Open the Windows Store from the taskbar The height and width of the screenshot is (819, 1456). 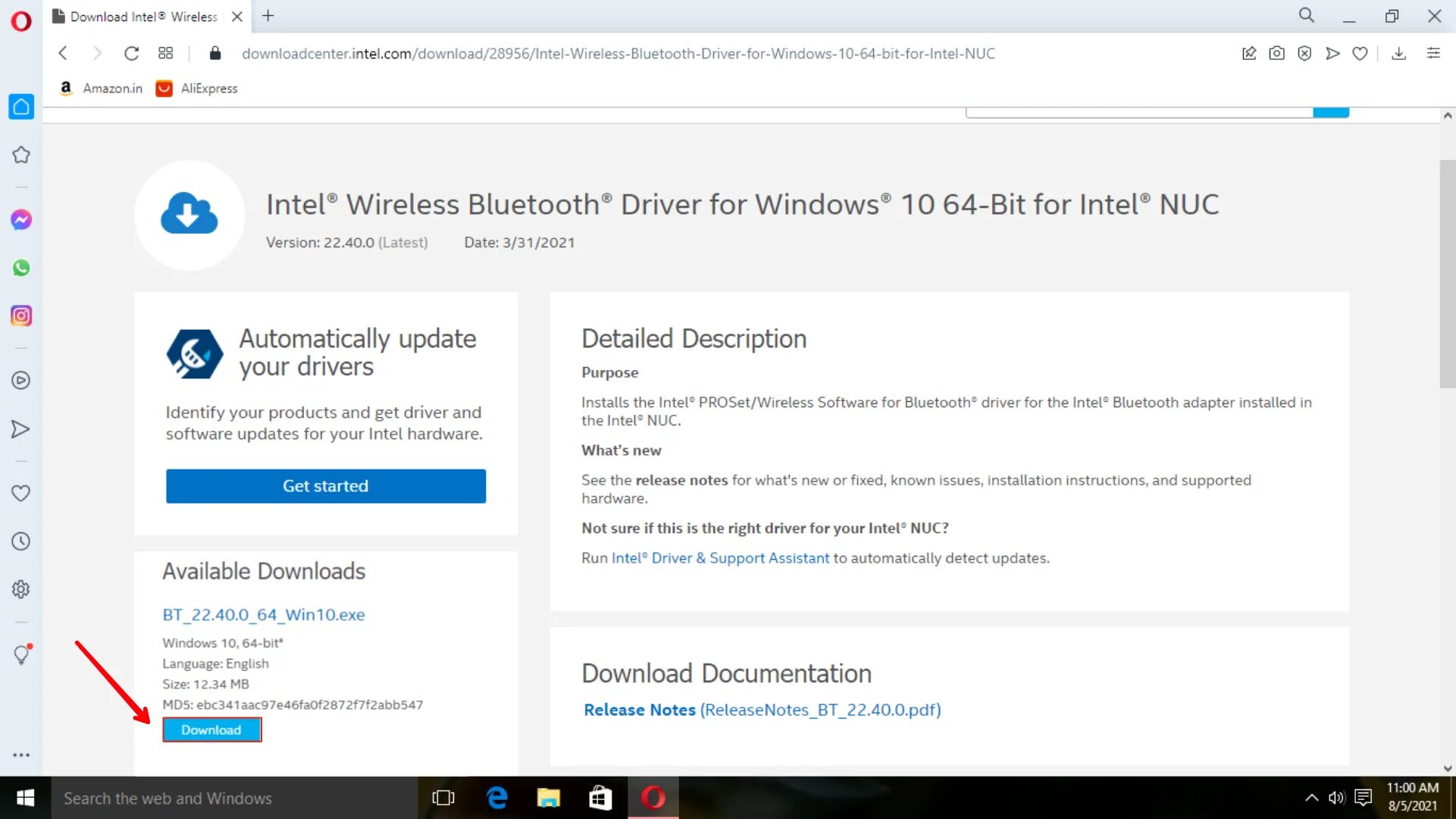point(601,798)
